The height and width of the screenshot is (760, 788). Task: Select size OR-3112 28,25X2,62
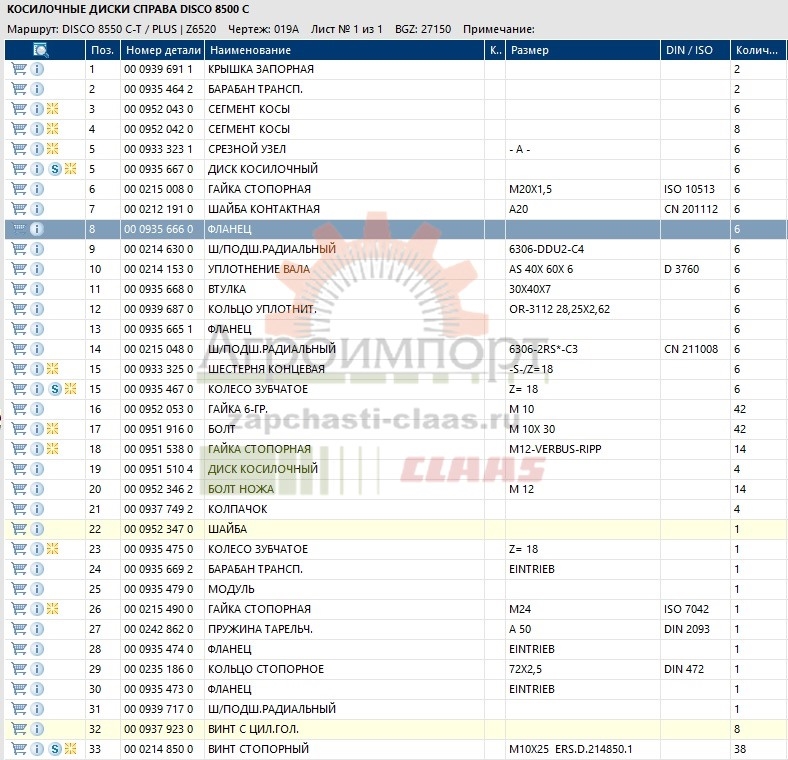click(559, 309)
